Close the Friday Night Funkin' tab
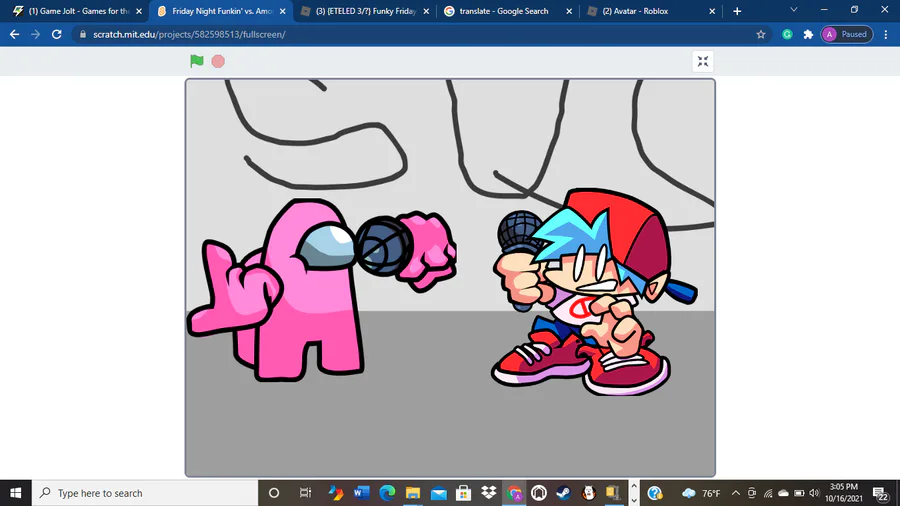 [x=282, y=11]
